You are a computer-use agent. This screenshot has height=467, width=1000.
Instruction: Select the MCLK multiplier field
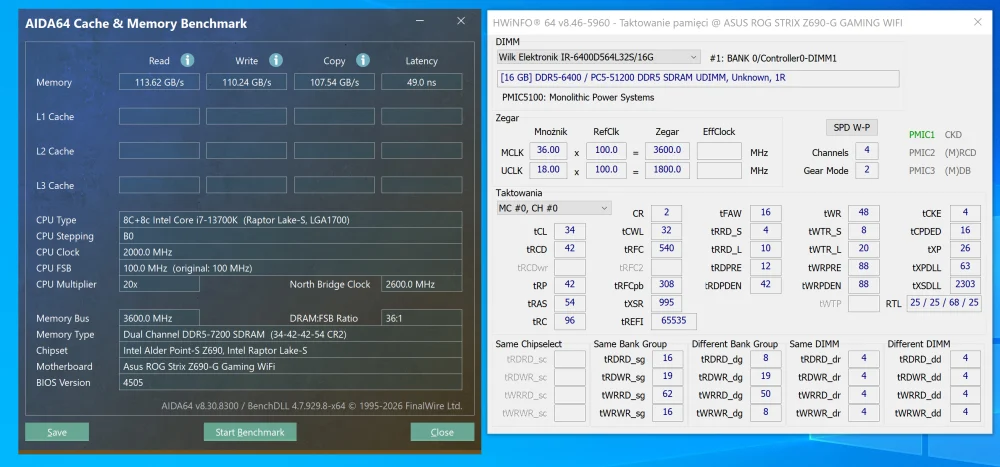point(548,151)
